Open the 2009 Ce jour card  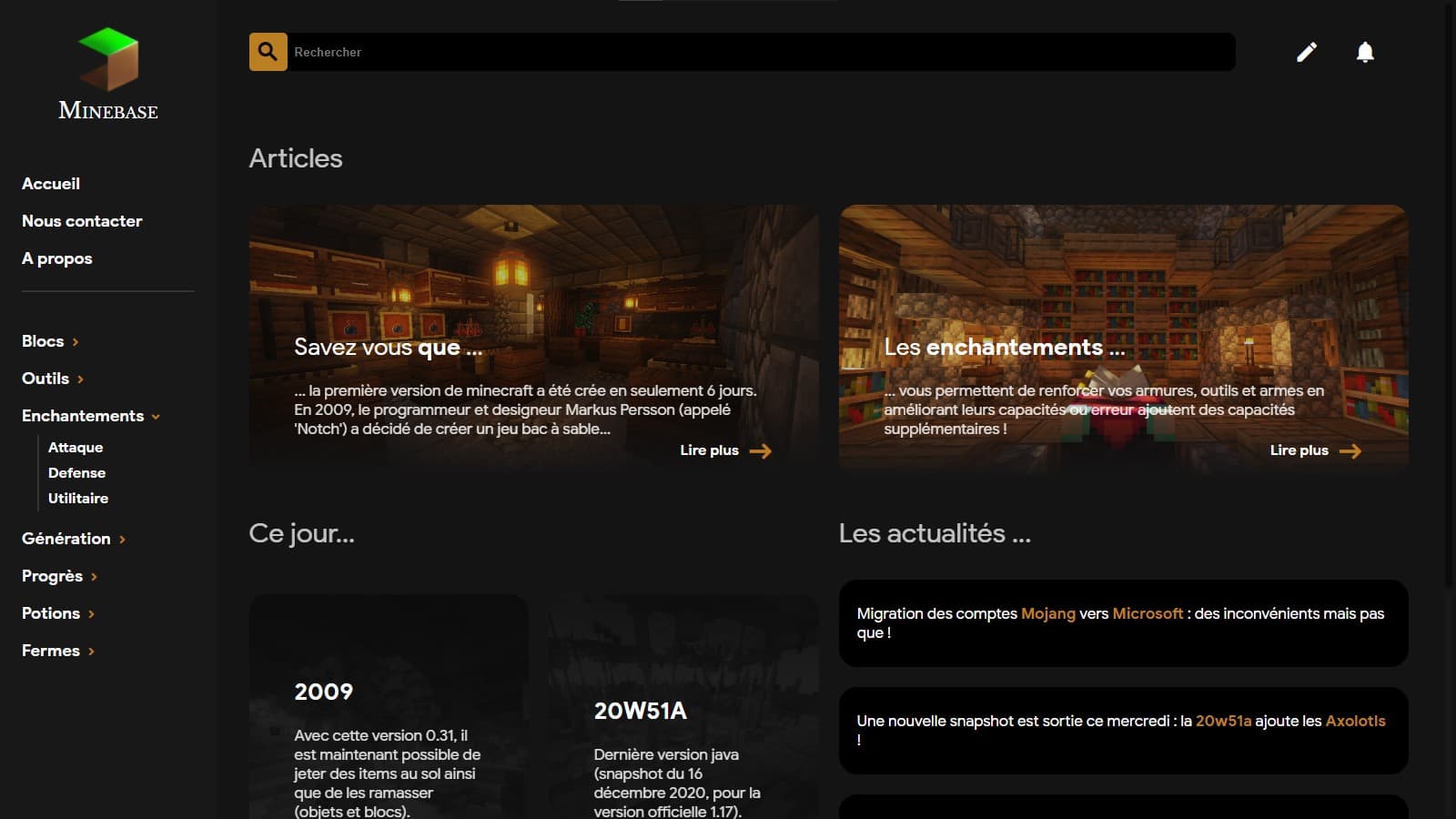pyautogui.click(x=389, y=707)
